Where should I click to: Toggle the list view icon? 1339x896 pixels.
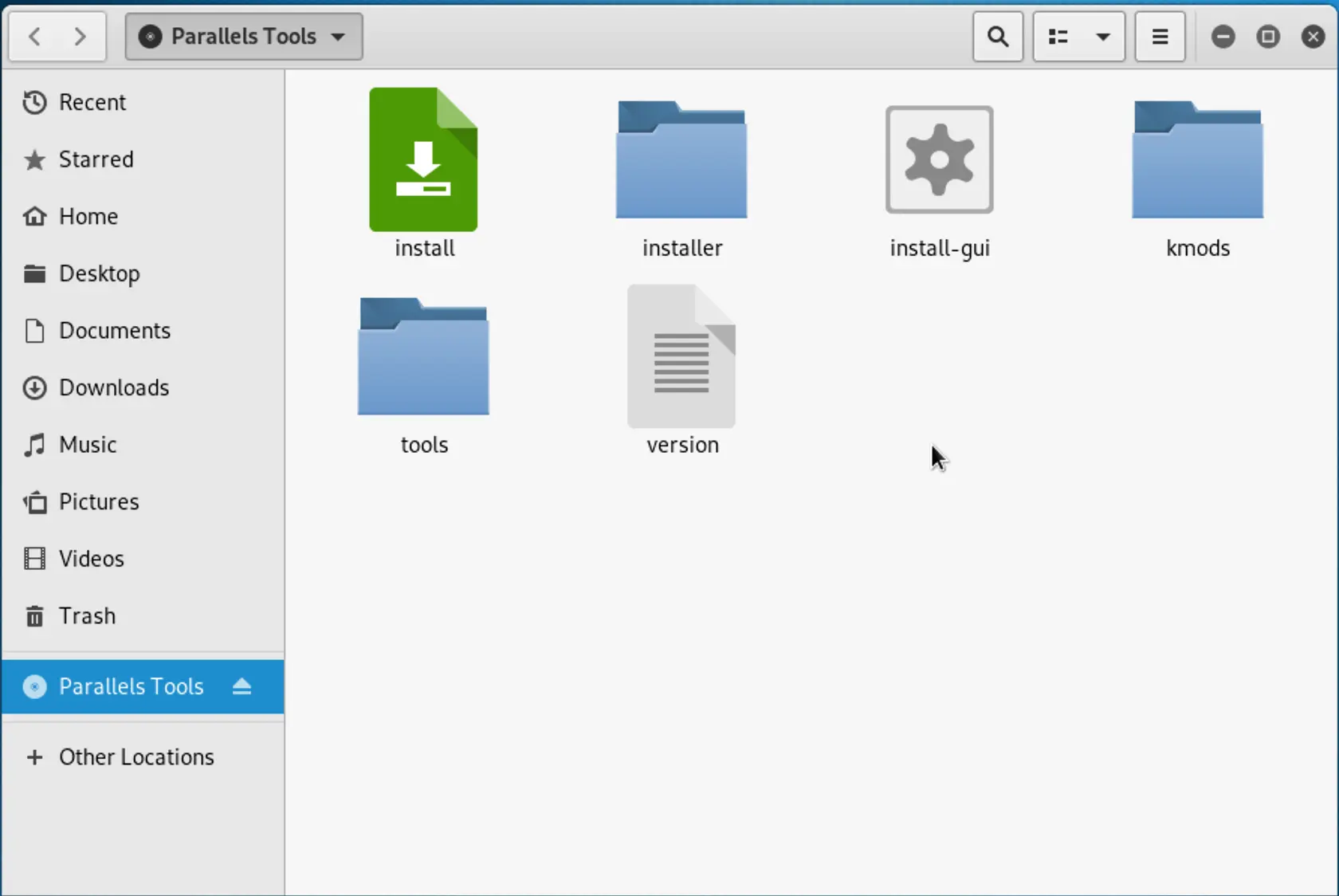click(1058, 37)
